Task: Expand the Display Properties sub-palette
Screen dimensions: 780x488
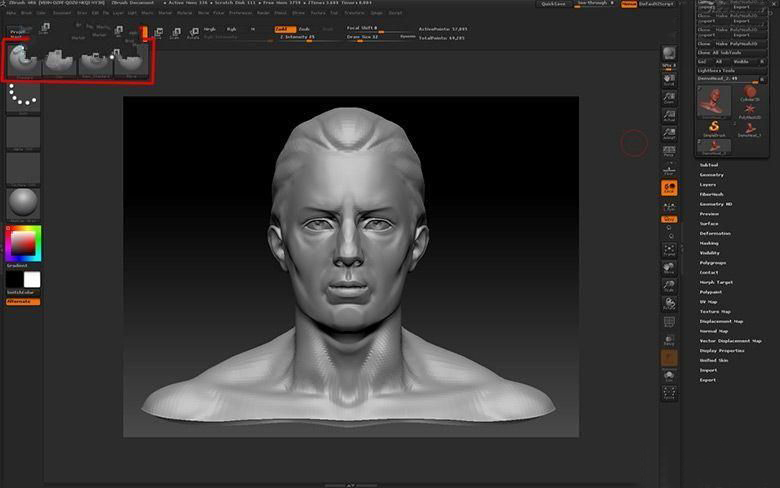Action: (x=722, y=351)
